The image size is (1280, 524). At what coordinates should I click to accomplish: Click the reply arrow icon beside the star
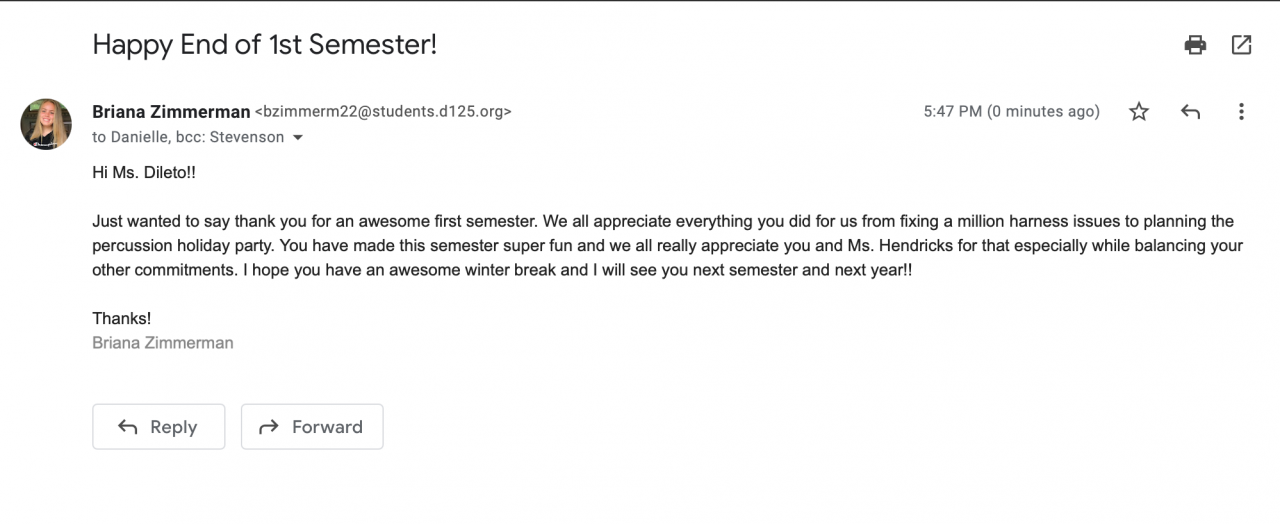(x=1190, y=112)
